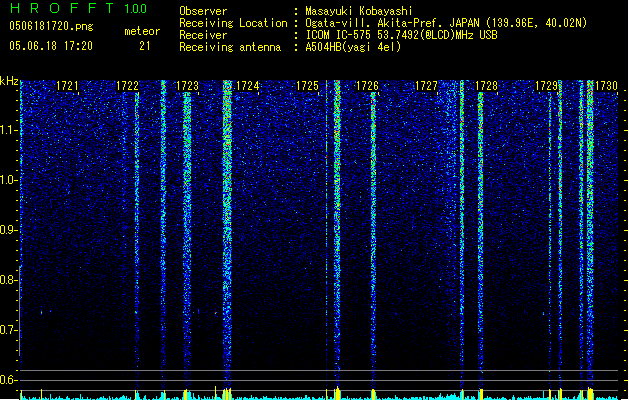The height and width of the screenshot is (400, 629).
Task: Click the Observer label
Action: [x=203, y=11]
